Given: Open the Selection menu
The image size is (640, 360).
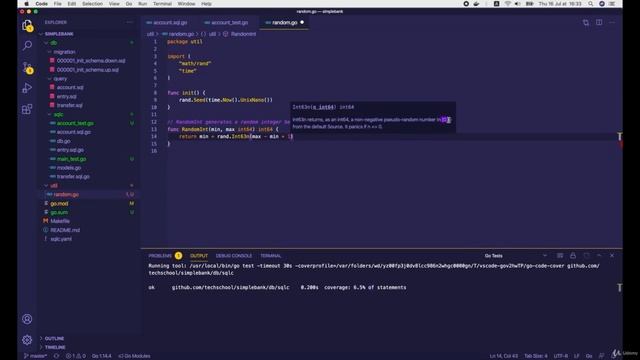Looking at the screenshot, I should coord(92,4).
